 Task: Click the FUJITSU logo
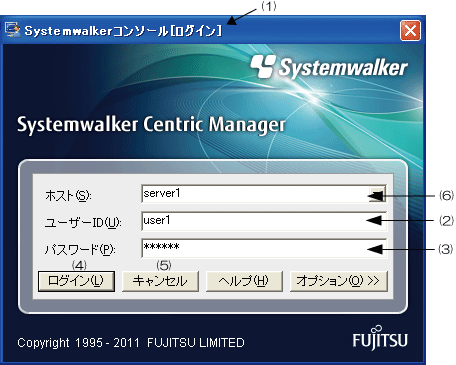[x=380, y=337]
